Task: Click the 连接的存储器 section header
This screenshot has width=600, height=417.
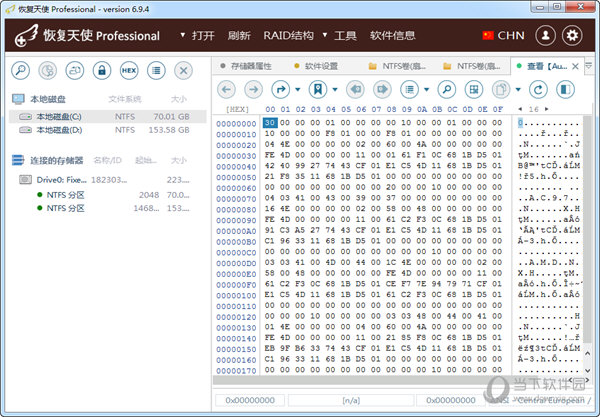Action: click(57, 160)
